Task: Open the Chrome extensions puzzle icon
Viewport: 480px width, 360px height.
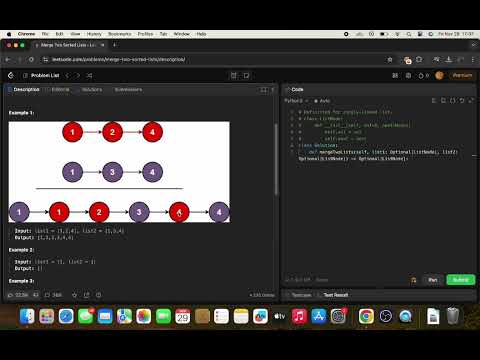Action: 419,60
